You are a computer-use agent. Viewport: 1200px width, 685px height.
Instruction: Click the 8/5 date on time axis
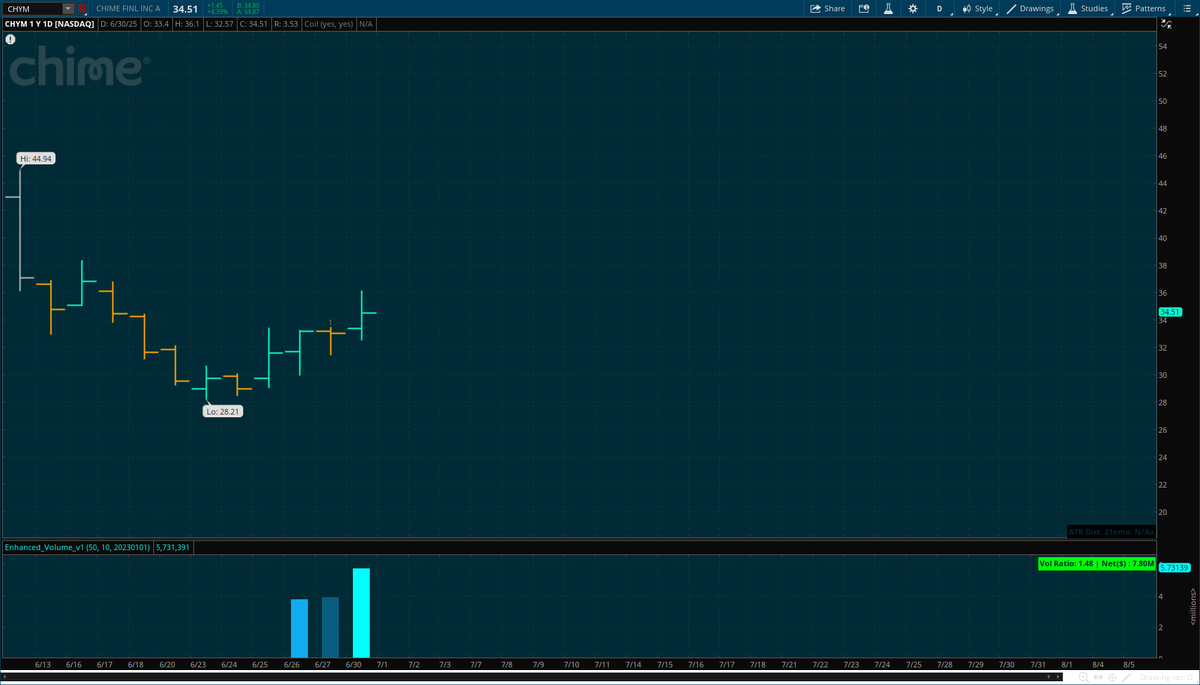tap(1129, 664)
